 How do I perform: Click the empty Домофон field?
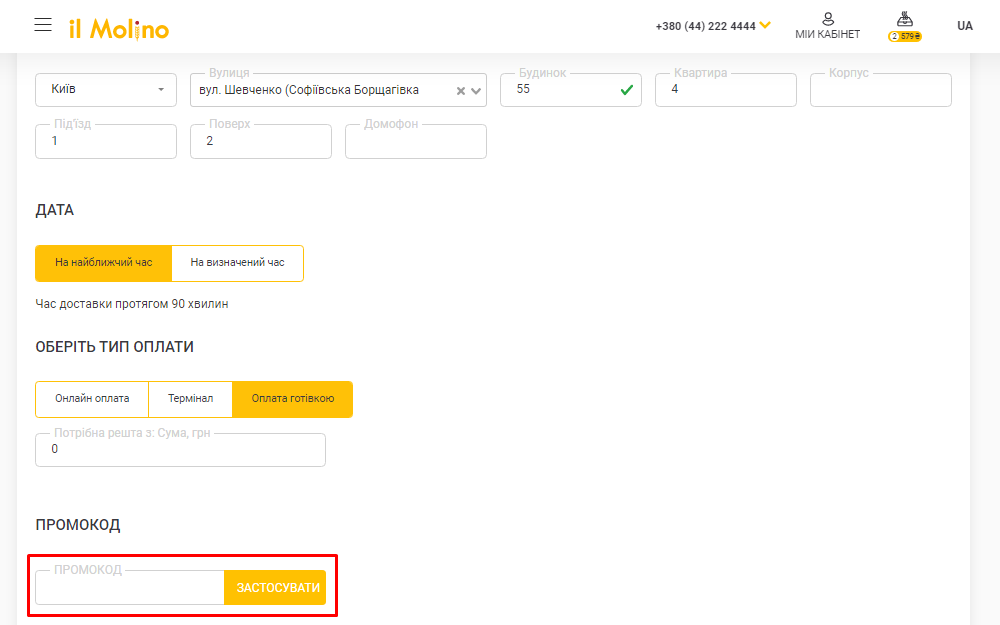(x=415, y=142)
